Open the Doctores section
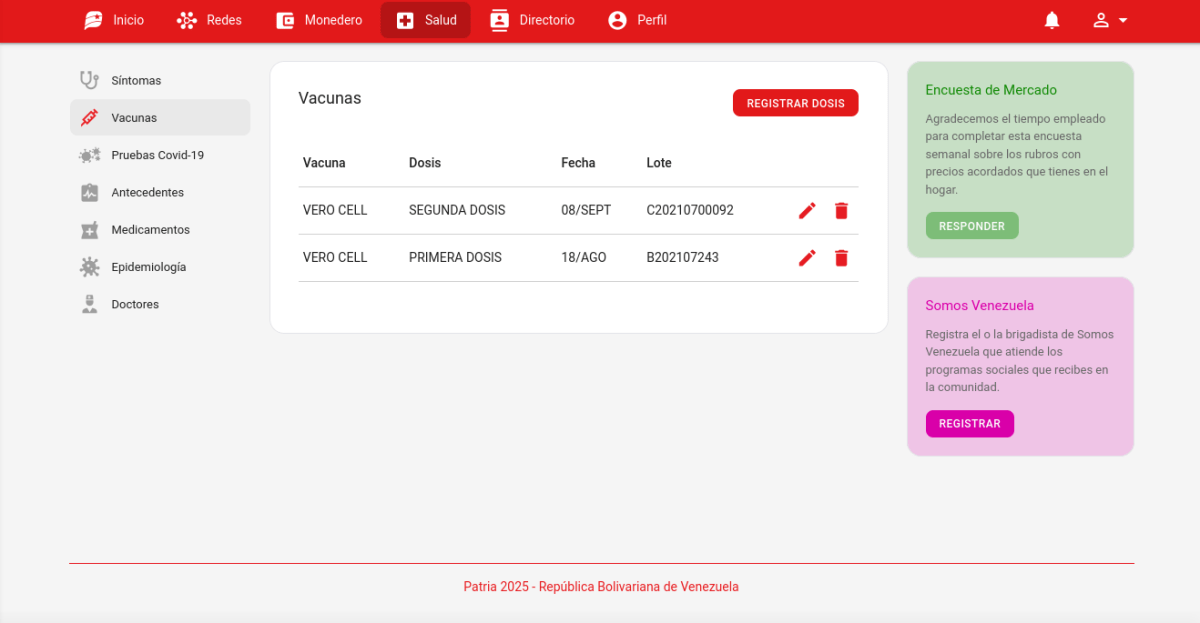The image size is (1200, 623). (135, 304)
